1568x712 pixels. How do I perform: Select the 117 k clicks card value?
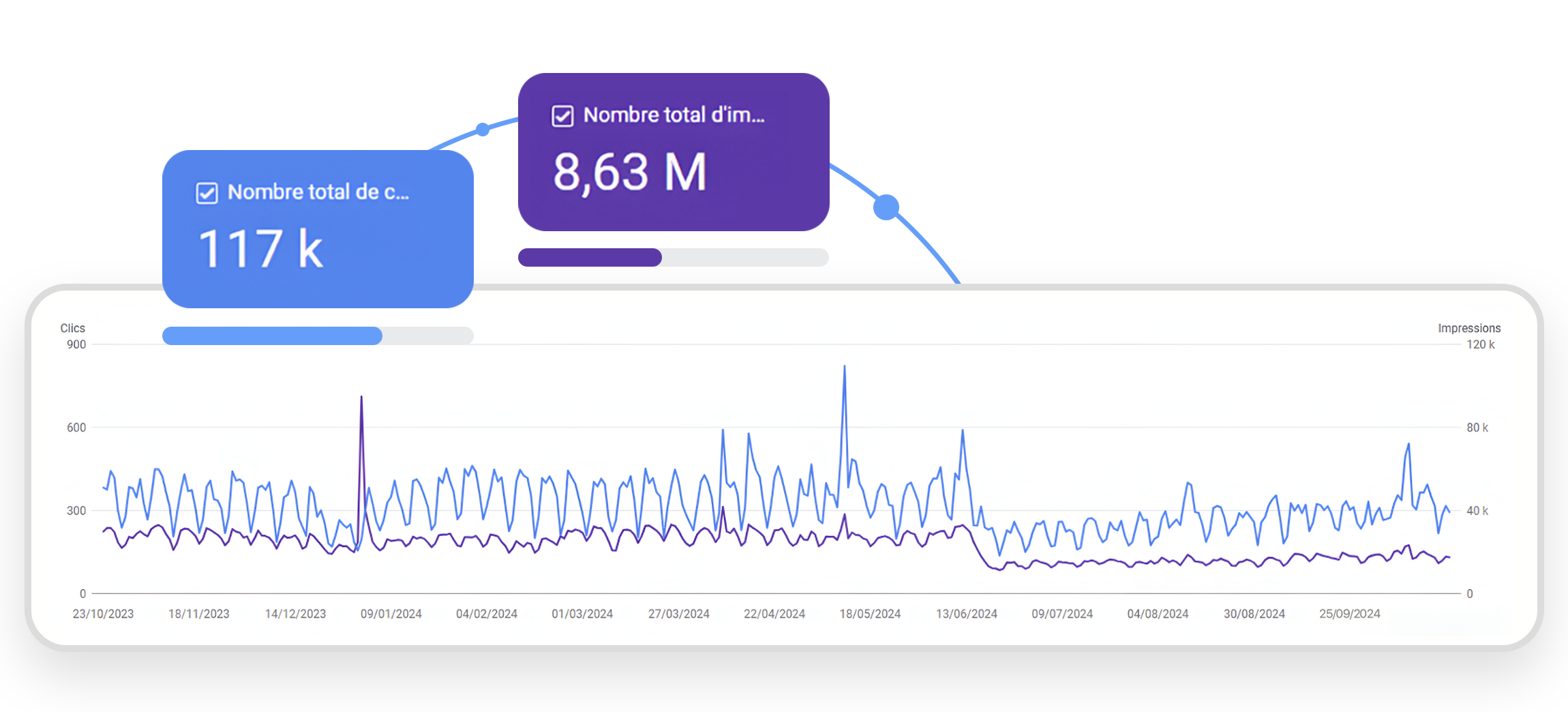pyautogui.click(x=260, y=249)
